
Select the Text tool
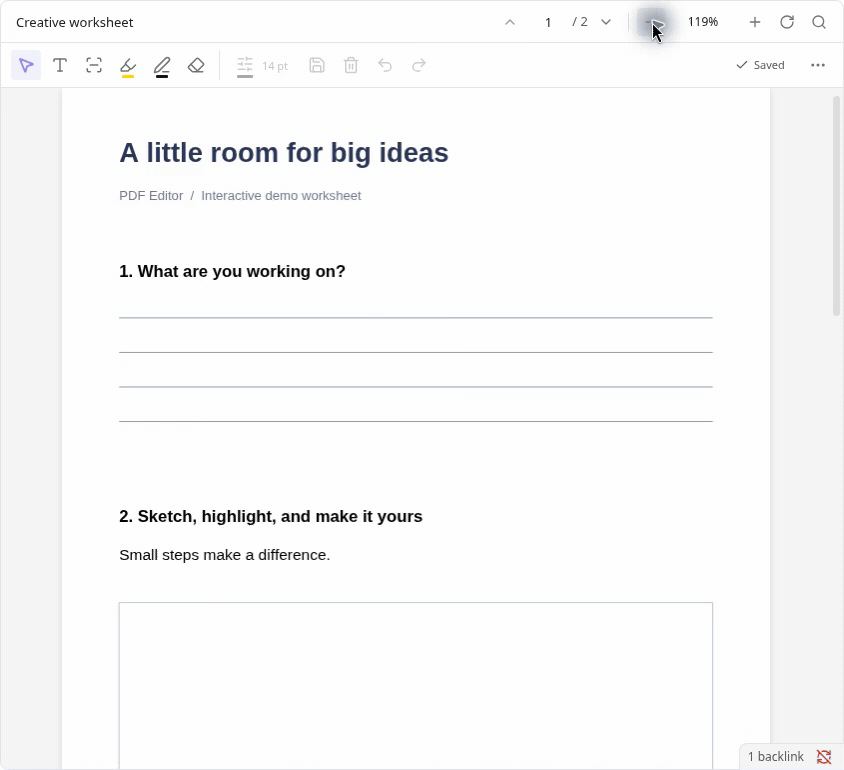click(60, 66)
